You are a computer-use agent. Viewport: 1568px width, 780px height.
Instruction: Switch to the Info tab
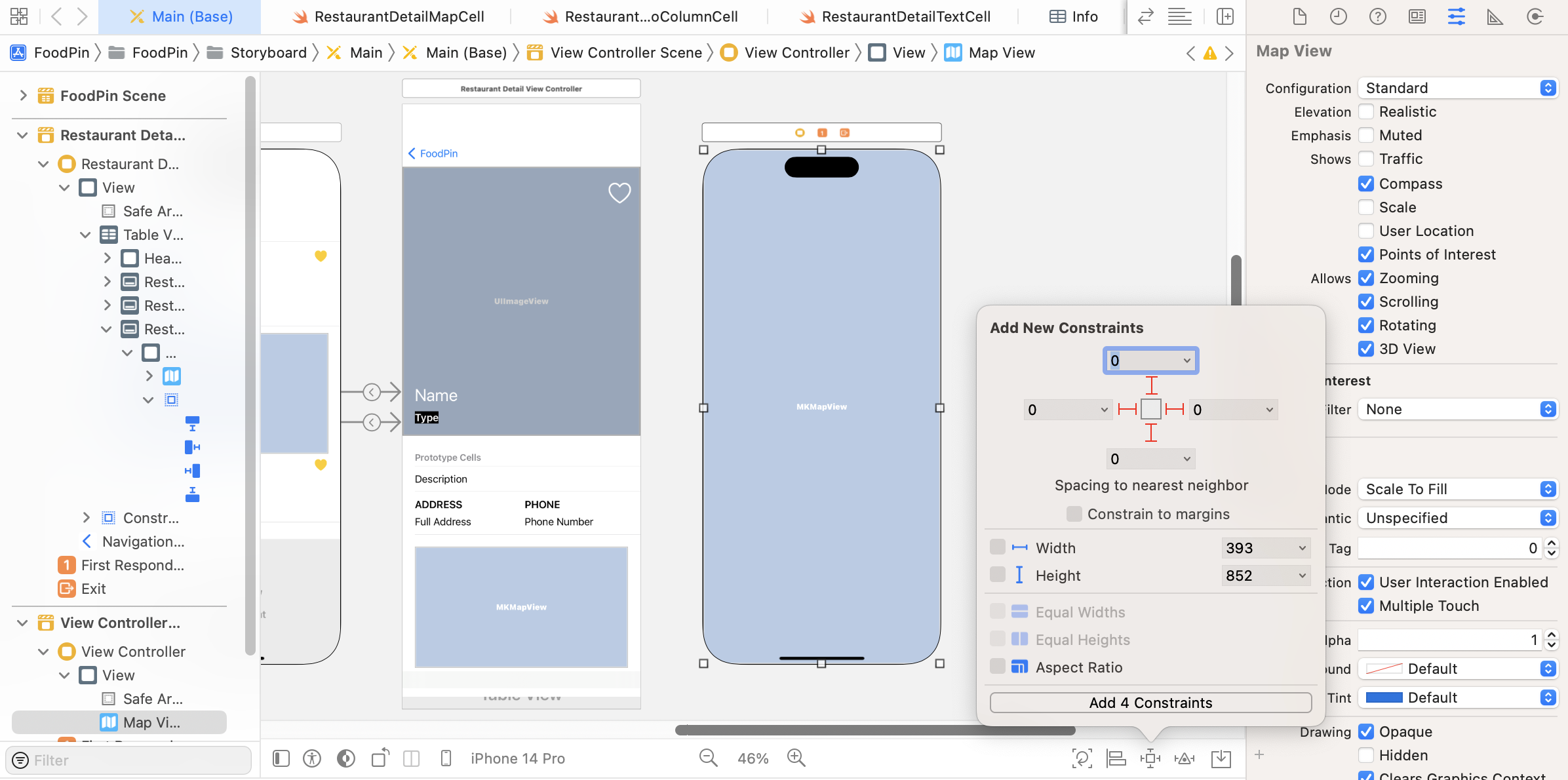[1073, 17]
